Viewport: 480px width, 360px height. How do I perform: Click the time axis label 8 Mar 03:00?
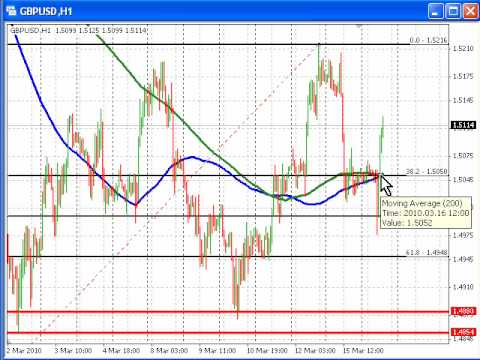pyautogui.click(x=169, y=351)
